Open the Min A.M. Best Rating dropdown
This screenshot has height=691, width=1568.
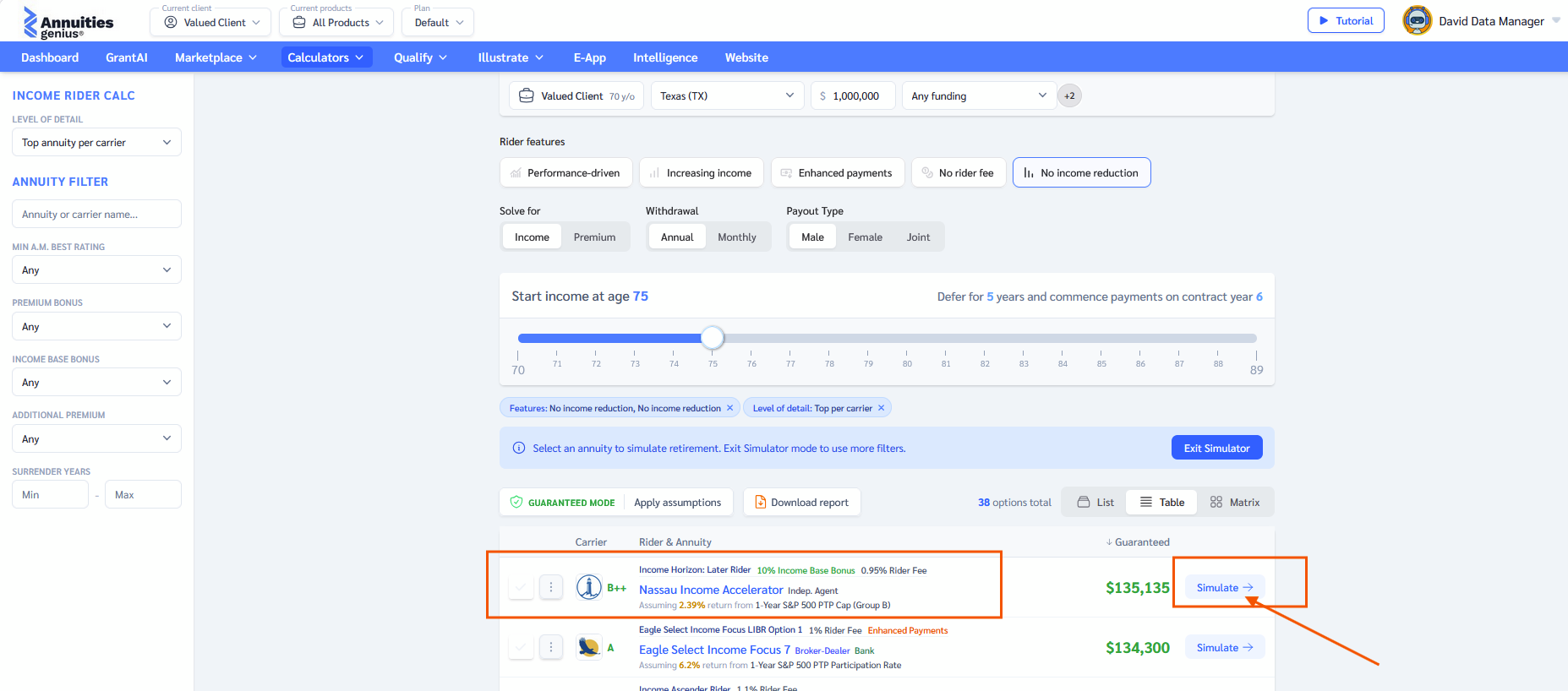click(96, 270)
